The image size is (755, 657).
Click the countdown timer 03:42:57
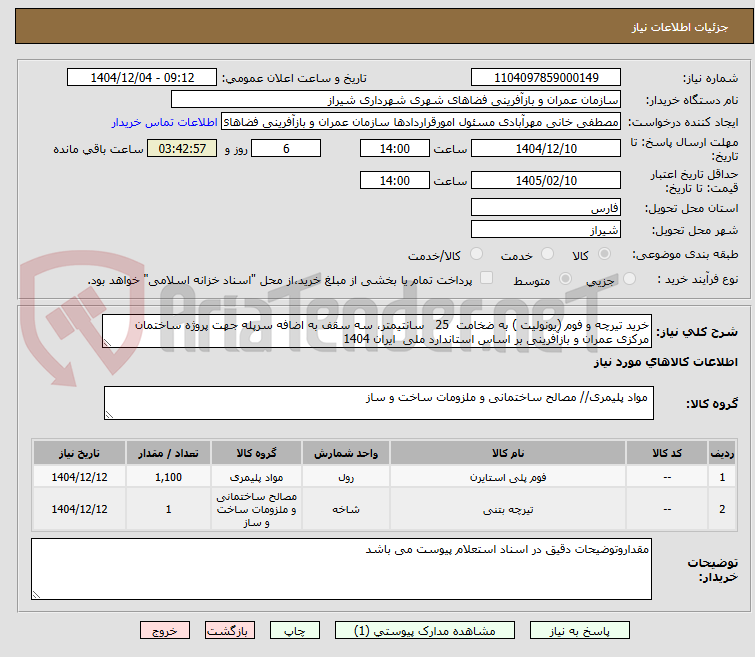(182, 148)
